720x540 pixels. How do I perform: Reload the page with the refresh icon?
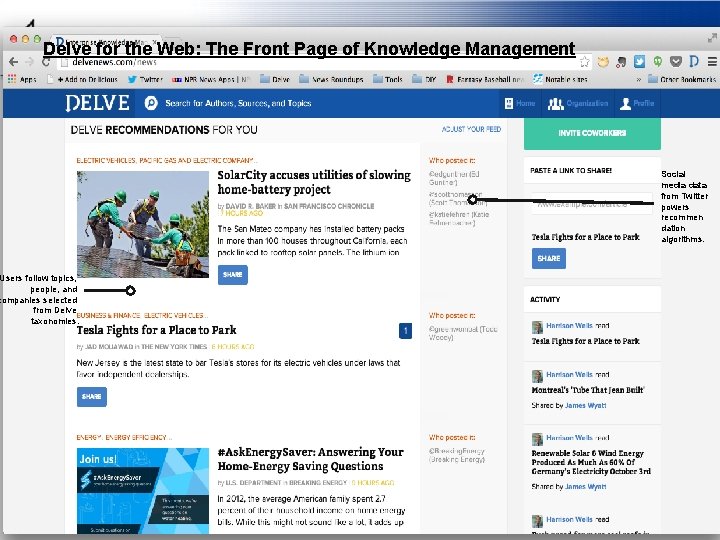point(45,62)
